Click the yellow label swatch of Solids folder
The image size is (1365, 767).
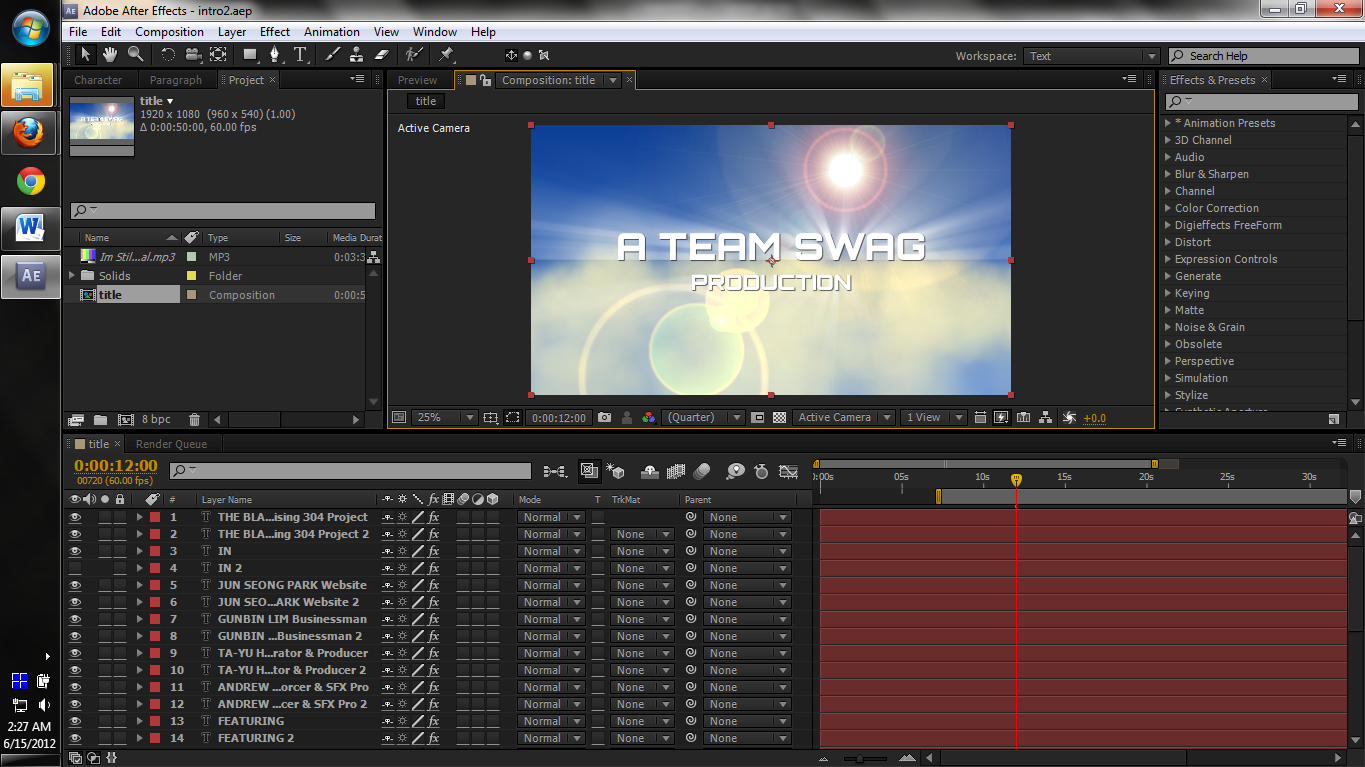click(192, 275)
